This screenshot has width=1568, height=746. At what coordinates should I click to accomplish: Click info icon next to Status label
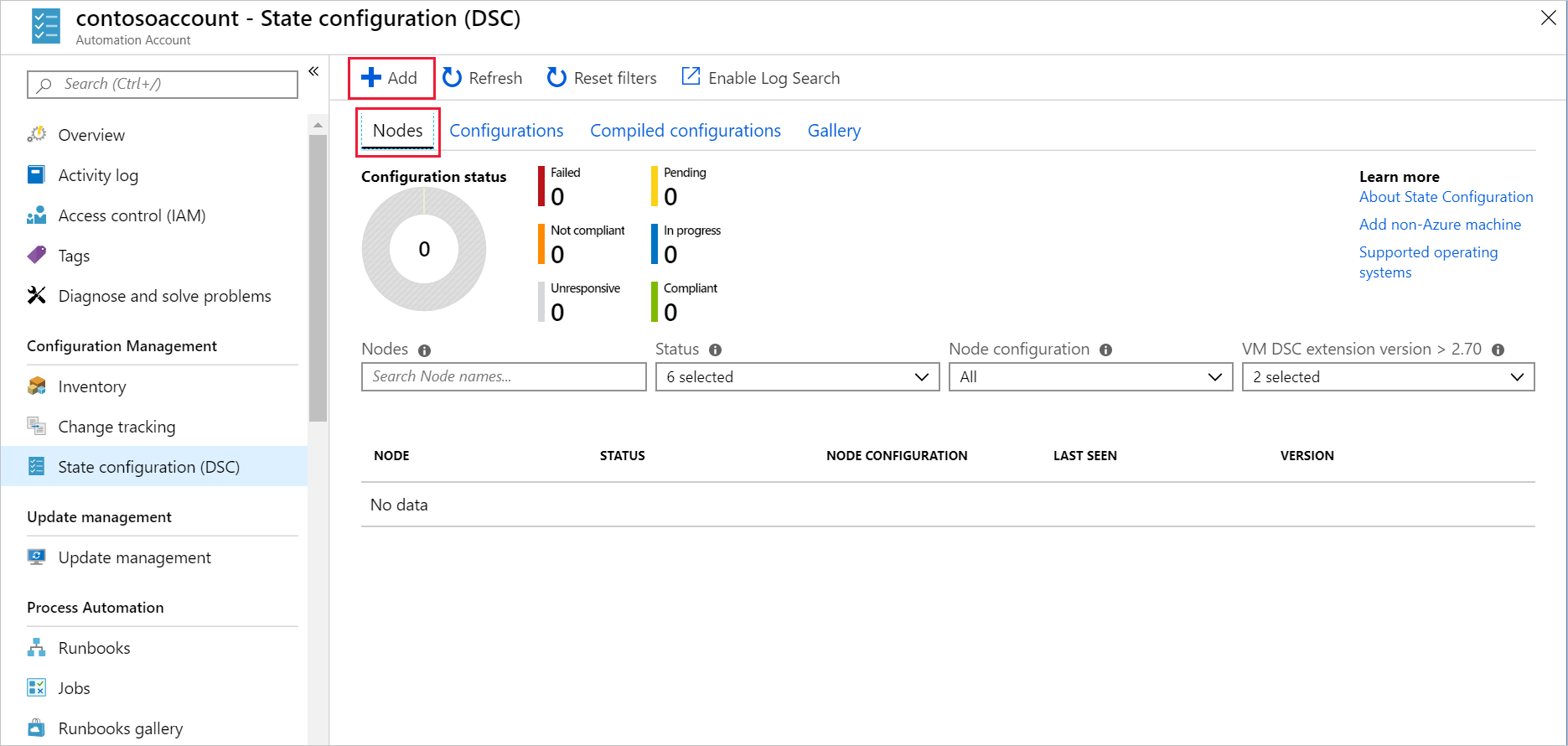click(x=715, y=350)
